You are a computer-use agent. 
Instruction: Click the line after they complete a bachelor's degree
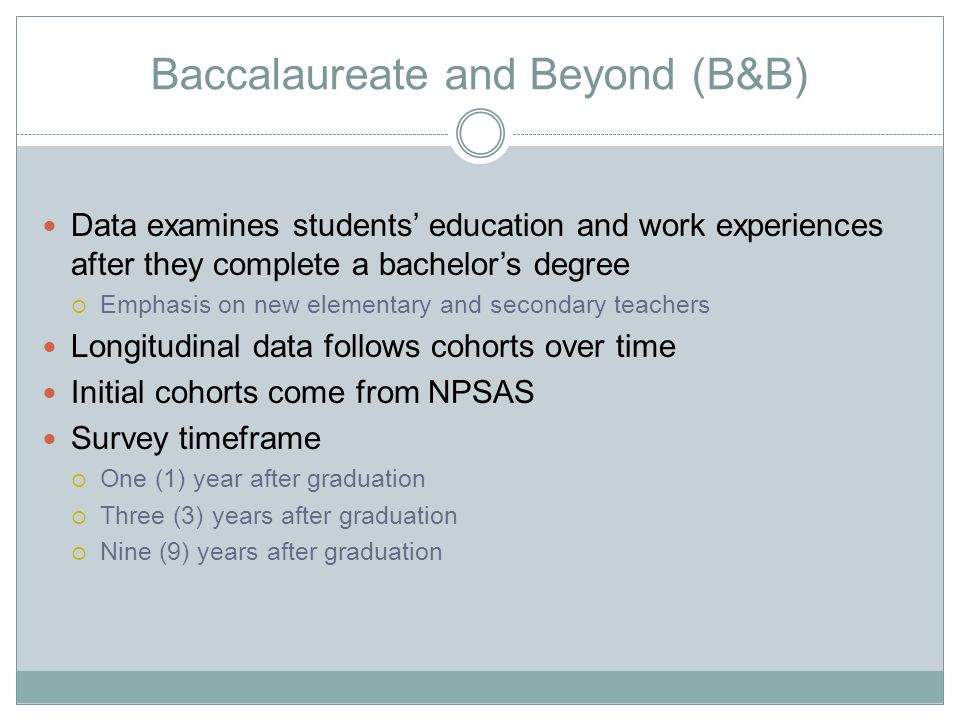point(350,265)
